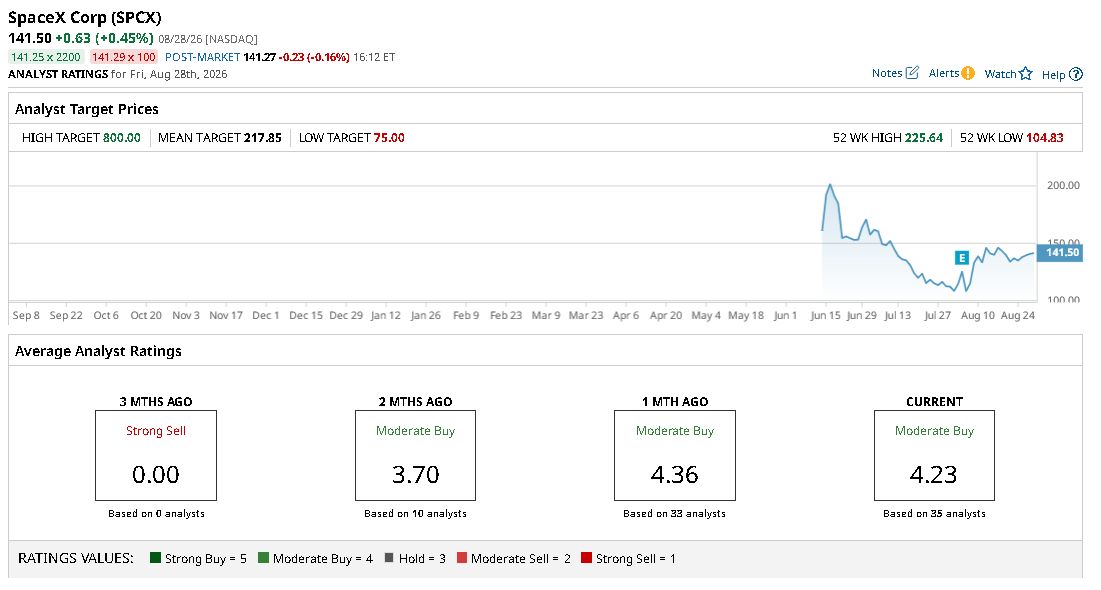Viewport: 1101px width, 590px height.
Task: Click the red ask quote 141.29 x 100
Action: point(124,57)
